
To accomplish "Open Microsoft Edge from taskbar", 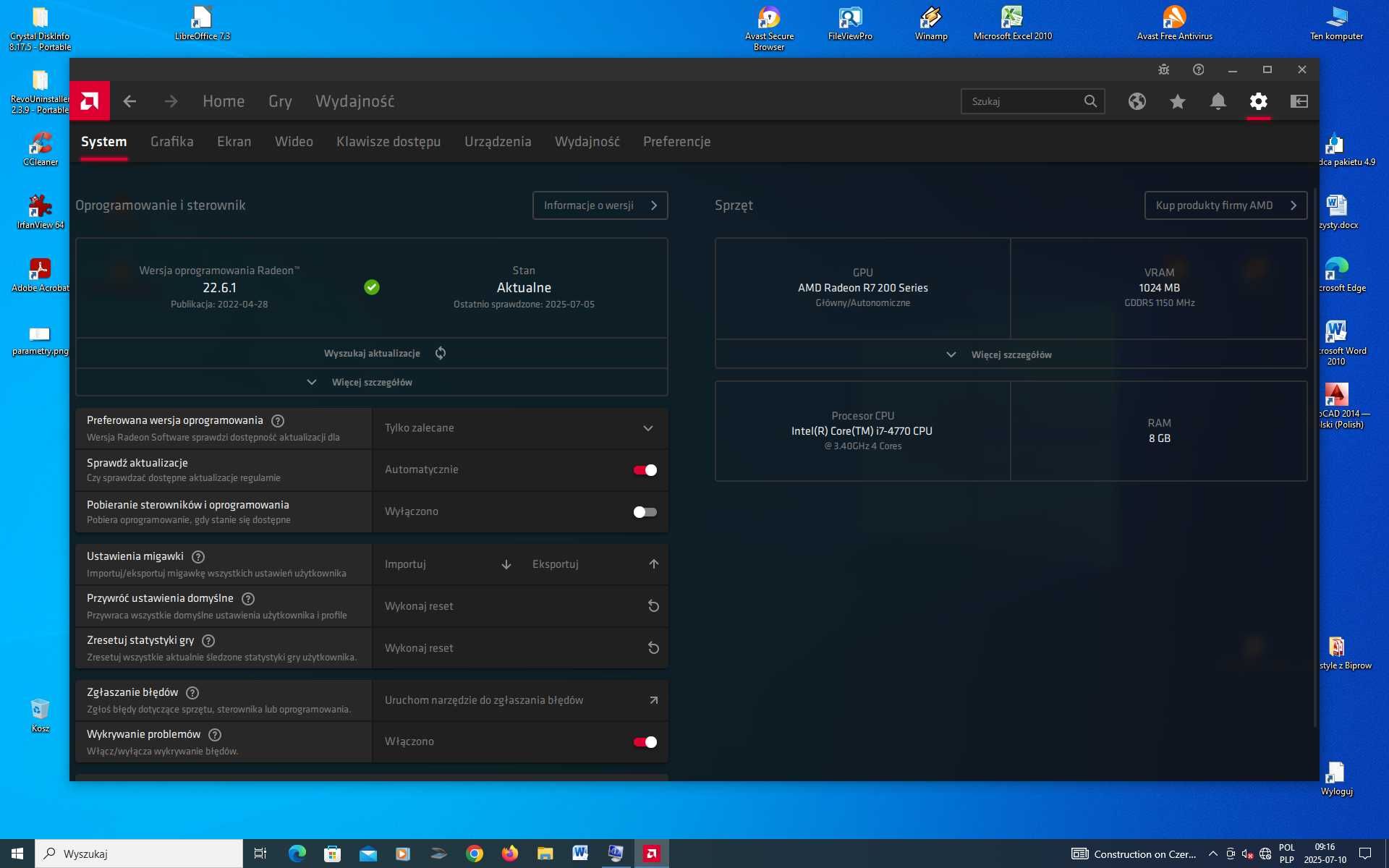I will click(x=297, y=854).
